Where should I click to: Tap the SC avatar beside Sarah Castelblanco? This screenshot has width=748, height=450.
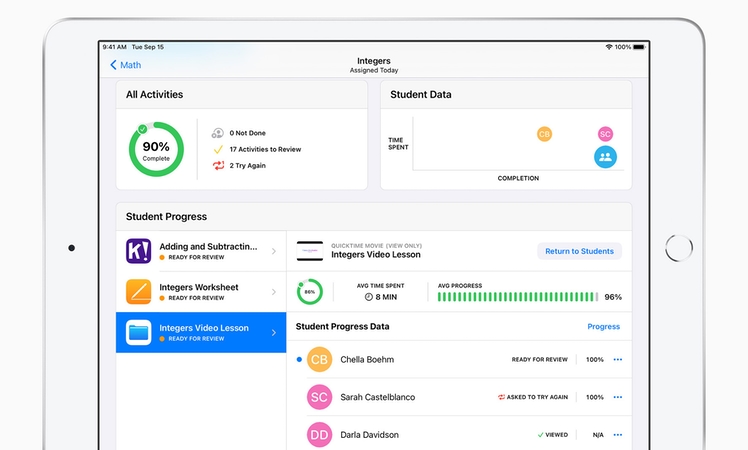click(x=319, y=397)
